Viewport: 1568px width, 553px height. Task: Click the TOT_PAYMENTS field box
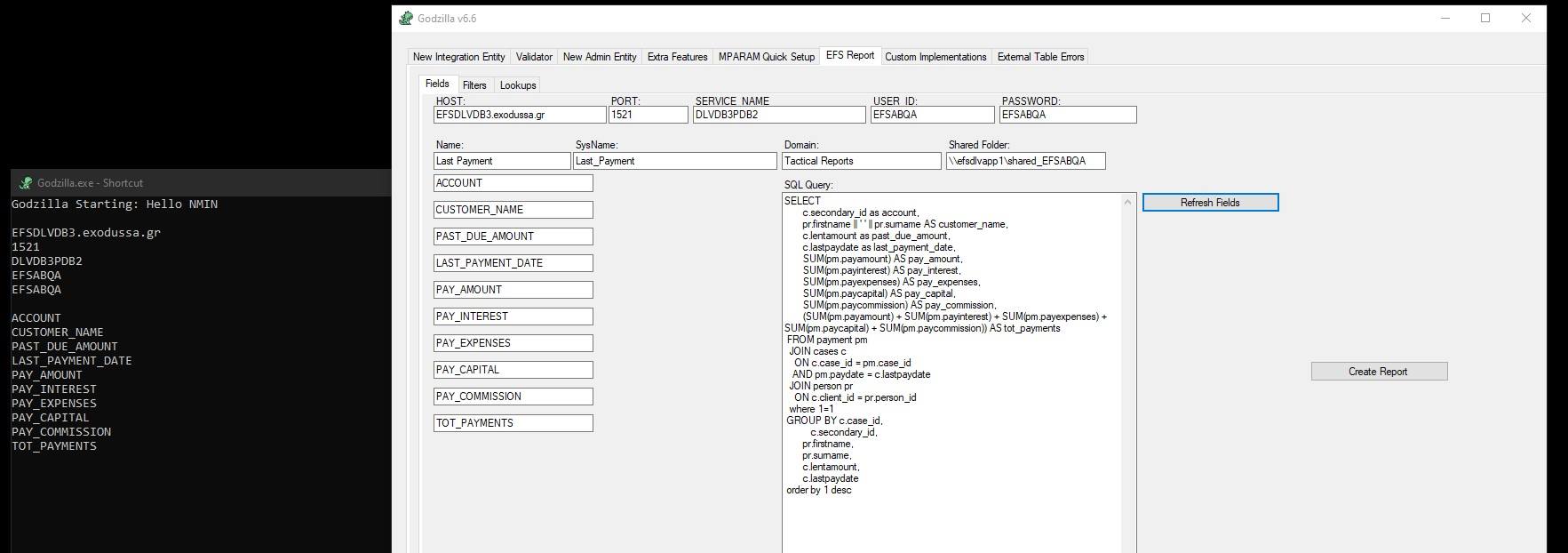click(x=513, y=423)
